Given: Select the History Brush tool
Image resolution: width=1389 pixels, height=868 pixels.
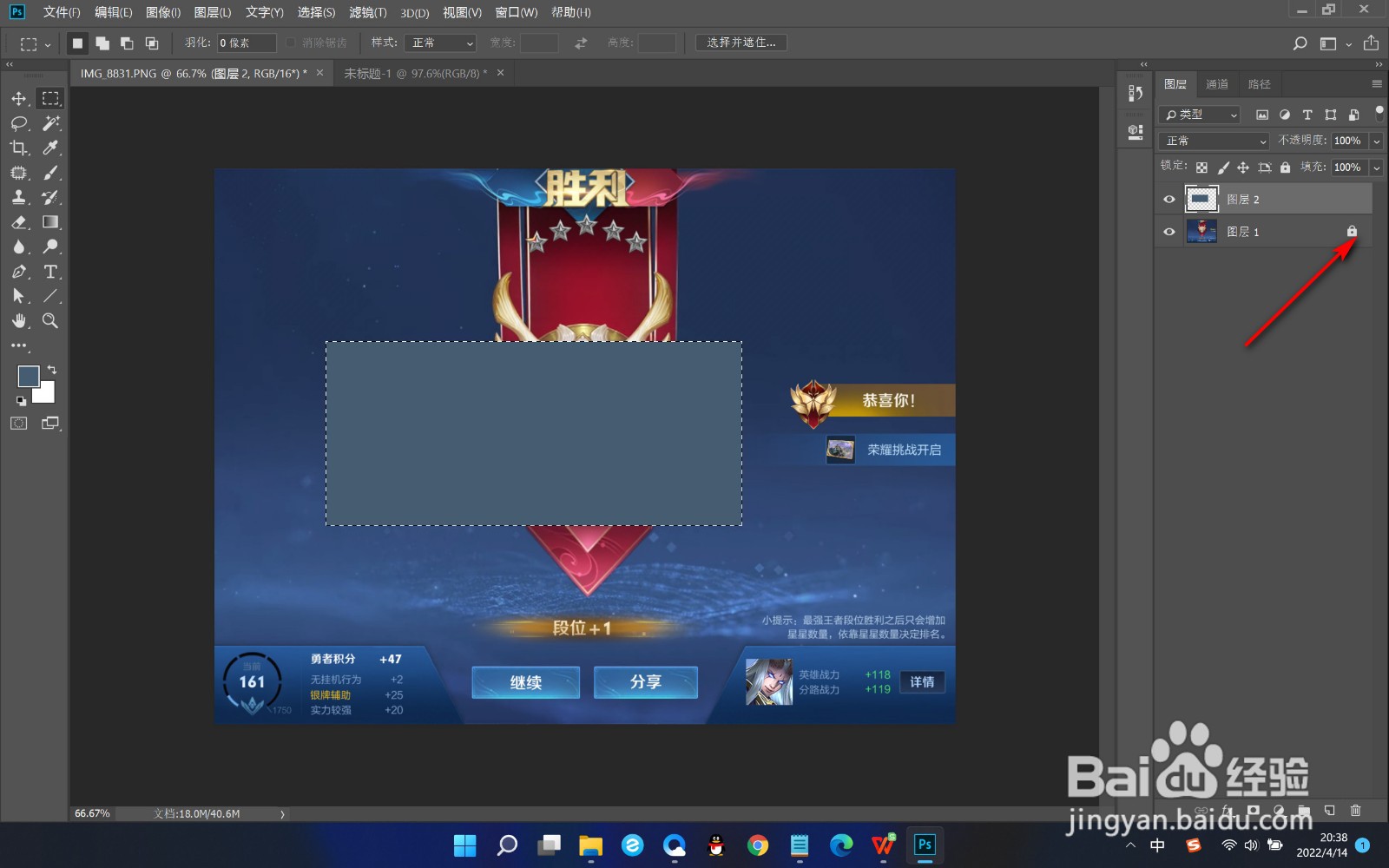Looking at the screenshot, I should click(x=51, y=197).
